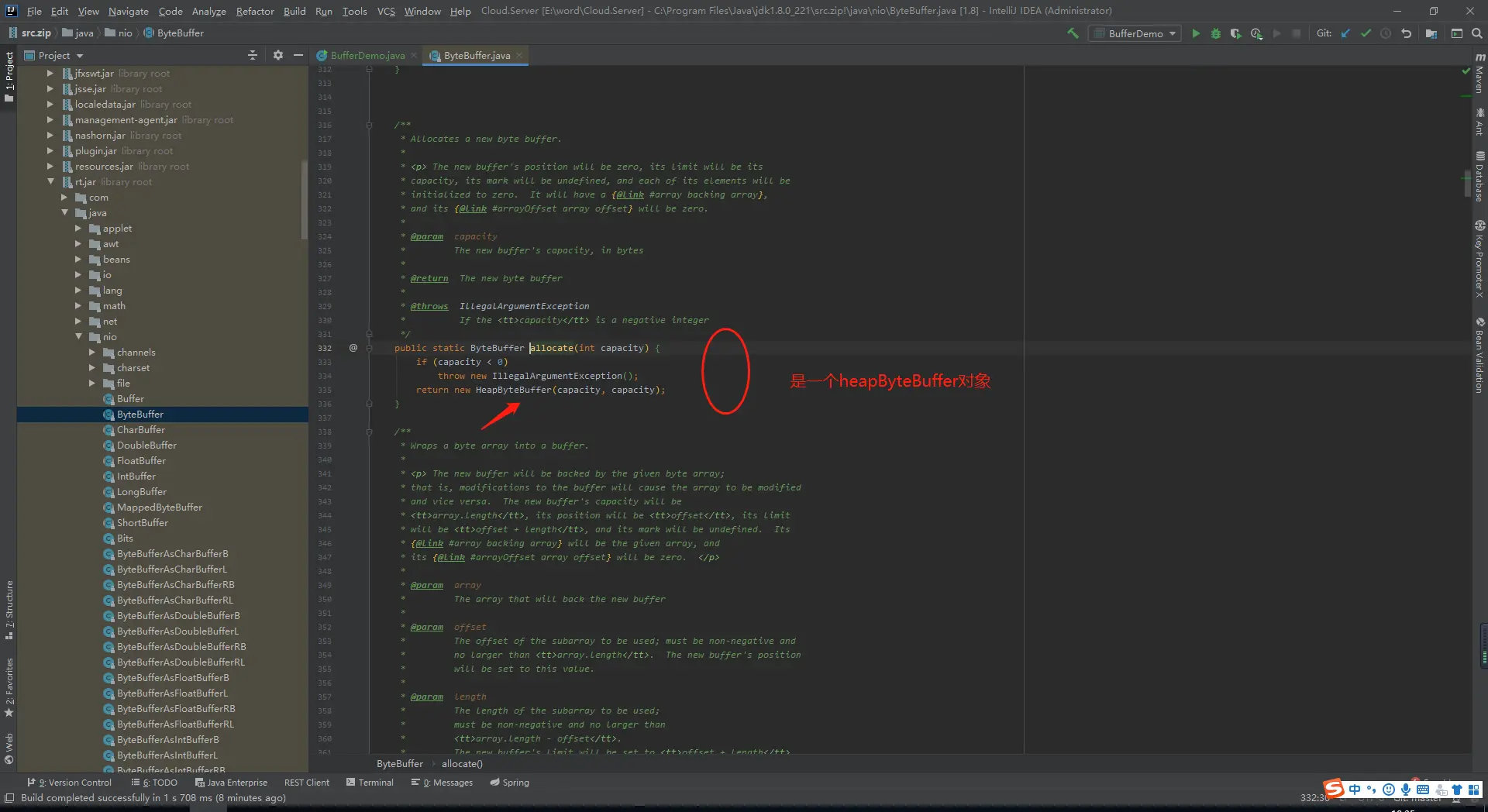1488x812 pixels.
Task: Run BufferDemo with the green play icon
Action: tap(1196, 33)
